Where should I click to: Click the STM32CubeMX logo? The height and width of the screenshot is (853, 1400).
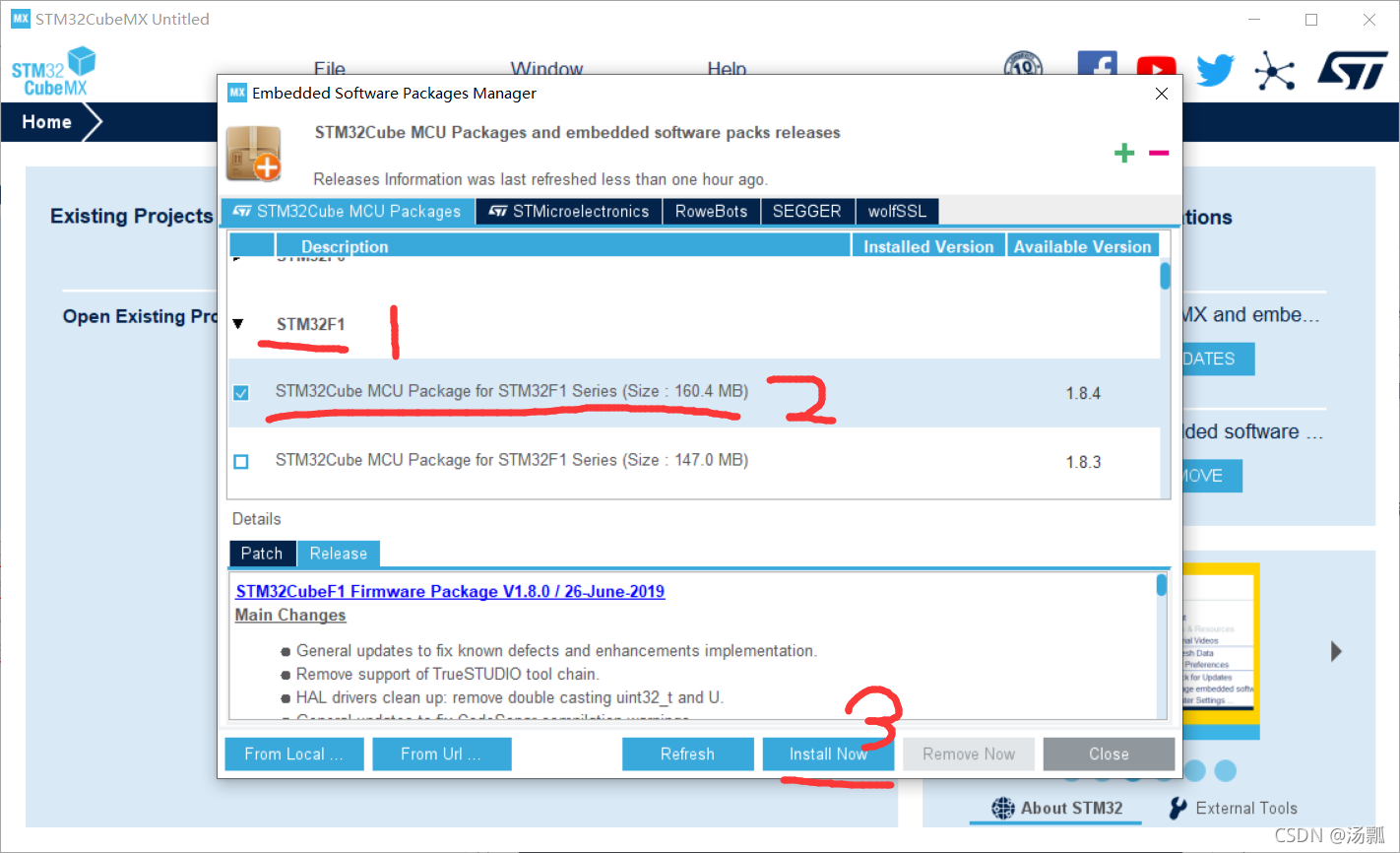(x=53, y=72)
